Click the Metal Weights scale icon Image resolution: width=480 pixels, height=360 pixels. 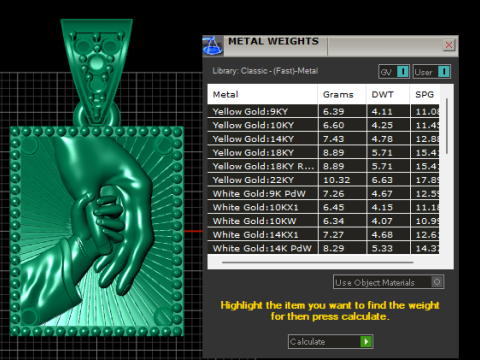click(213, 46)
